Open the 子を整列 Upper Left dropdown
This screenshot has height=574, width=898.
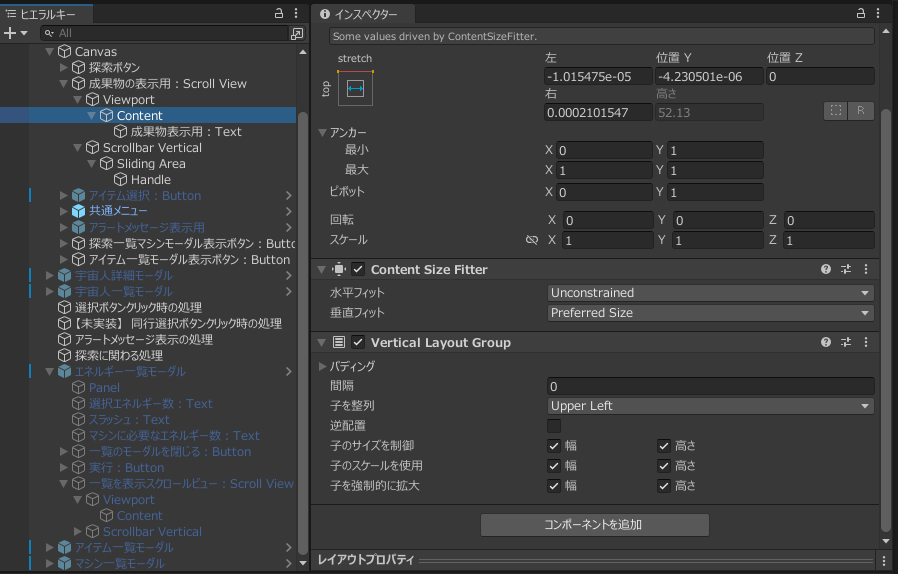[710, 406]
